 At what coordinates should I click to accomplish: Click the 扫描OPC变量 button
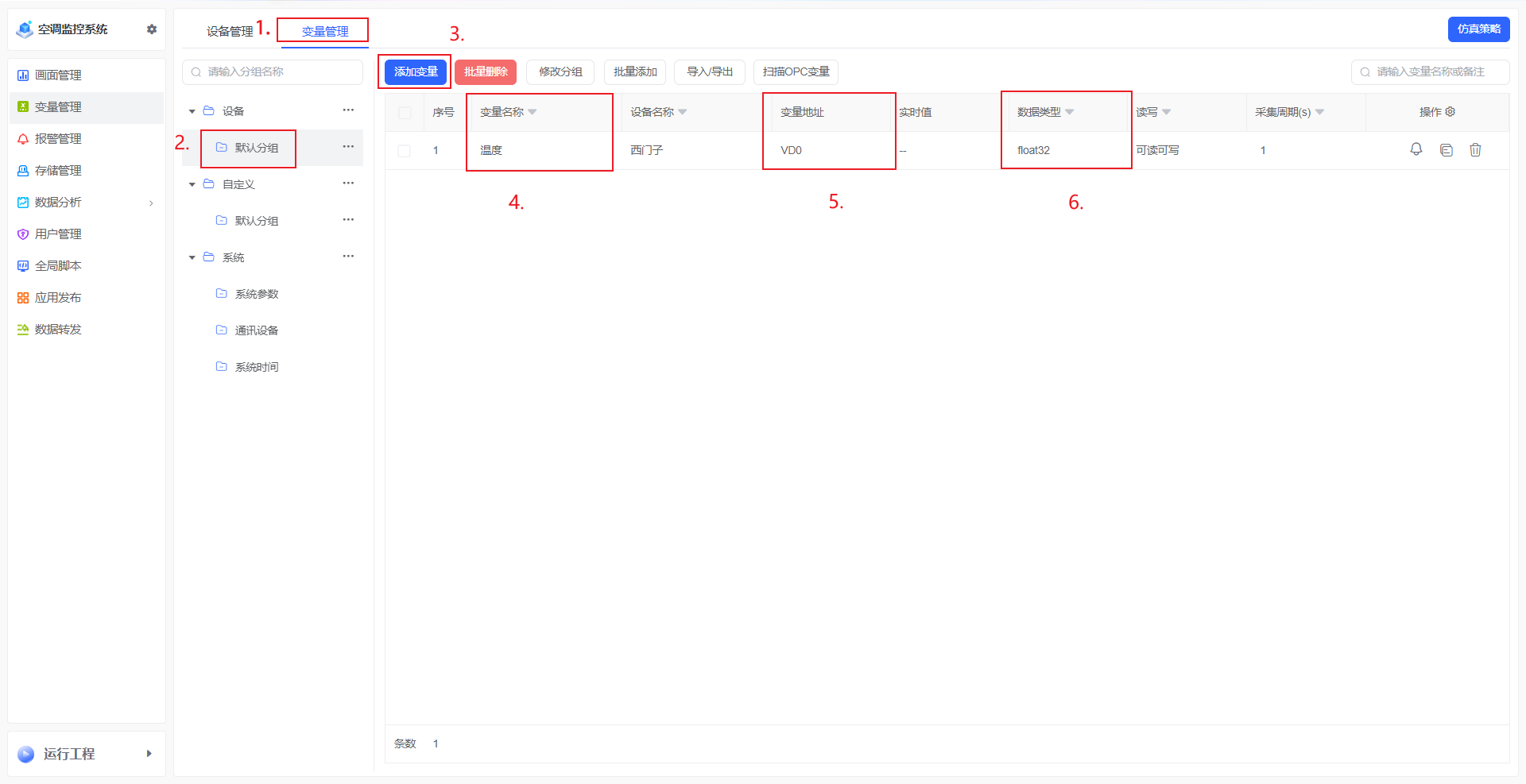click(796, 72)
